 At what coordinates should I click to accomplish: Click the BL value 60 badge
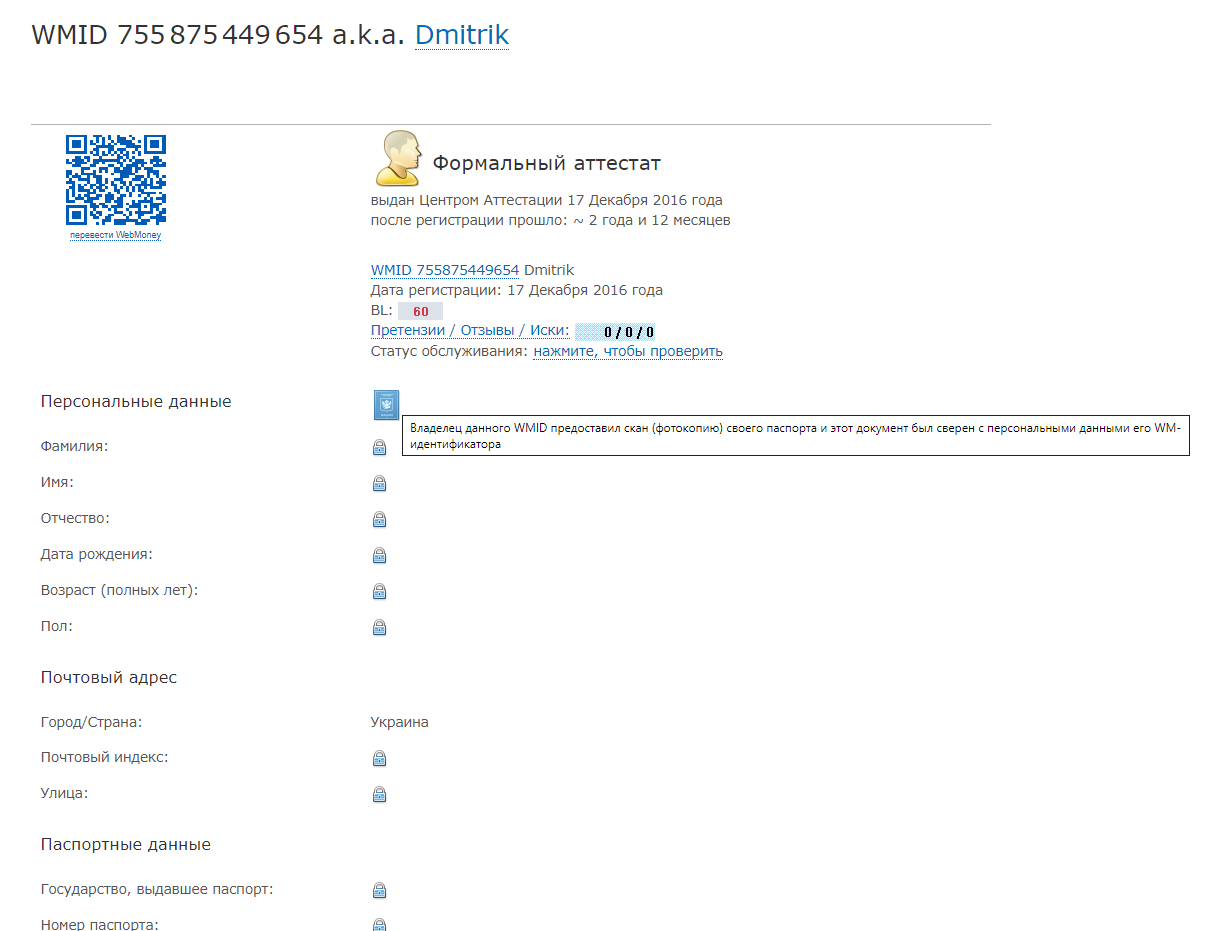(420, 311)
